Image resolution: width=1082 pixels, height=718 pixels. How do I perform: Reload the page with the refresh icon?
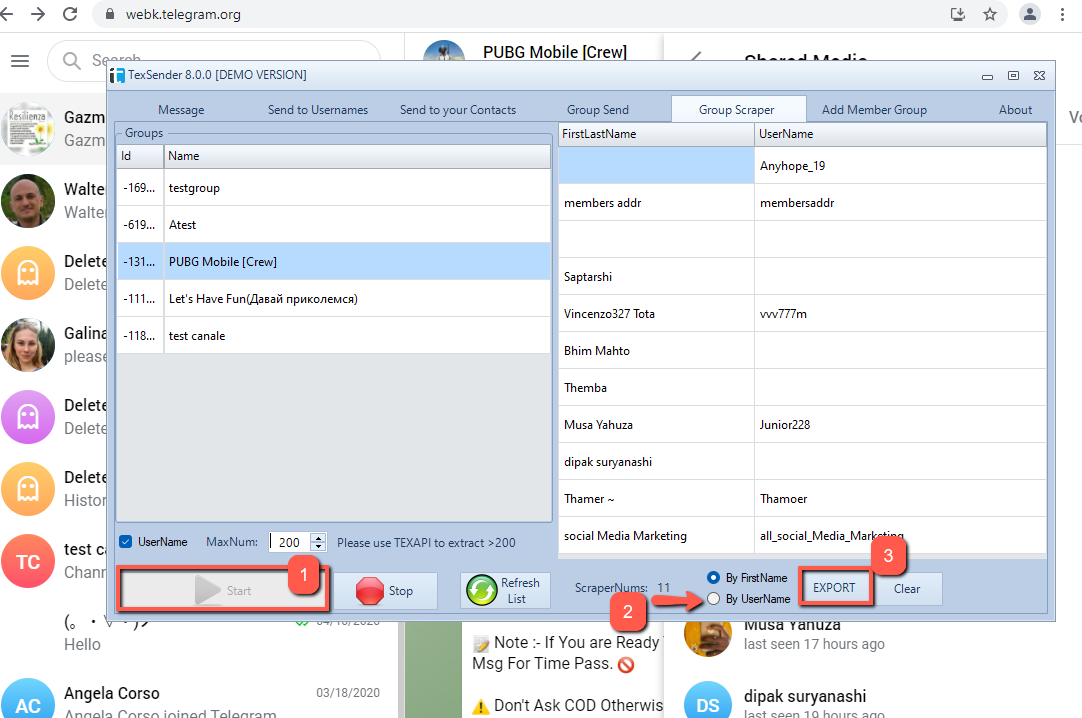(x=70, y=15)
